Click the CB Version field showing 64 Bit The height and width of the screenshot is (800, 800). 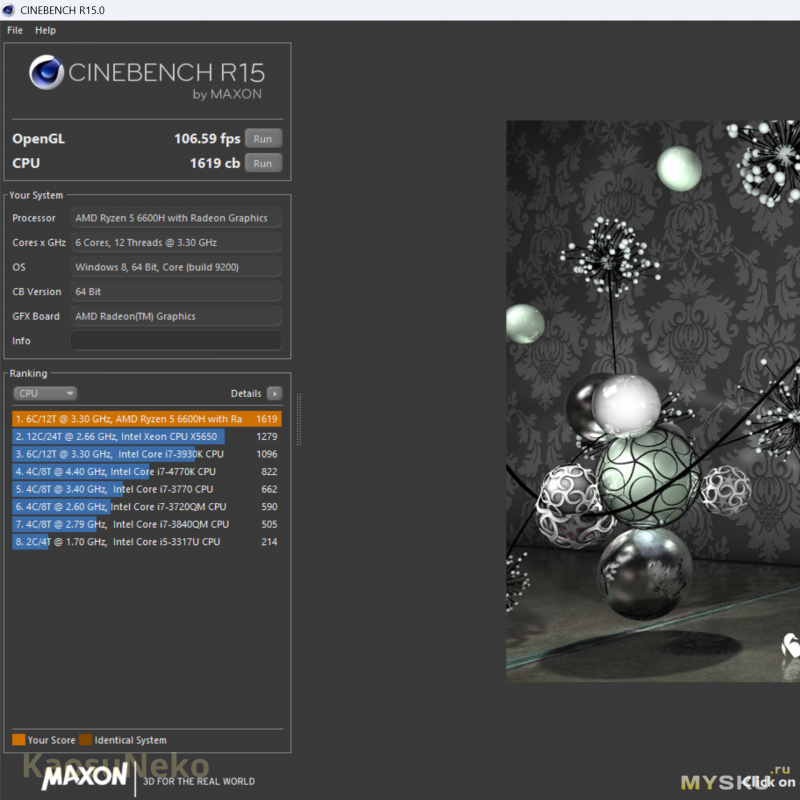pyautogui.click(x=176, y=291)
